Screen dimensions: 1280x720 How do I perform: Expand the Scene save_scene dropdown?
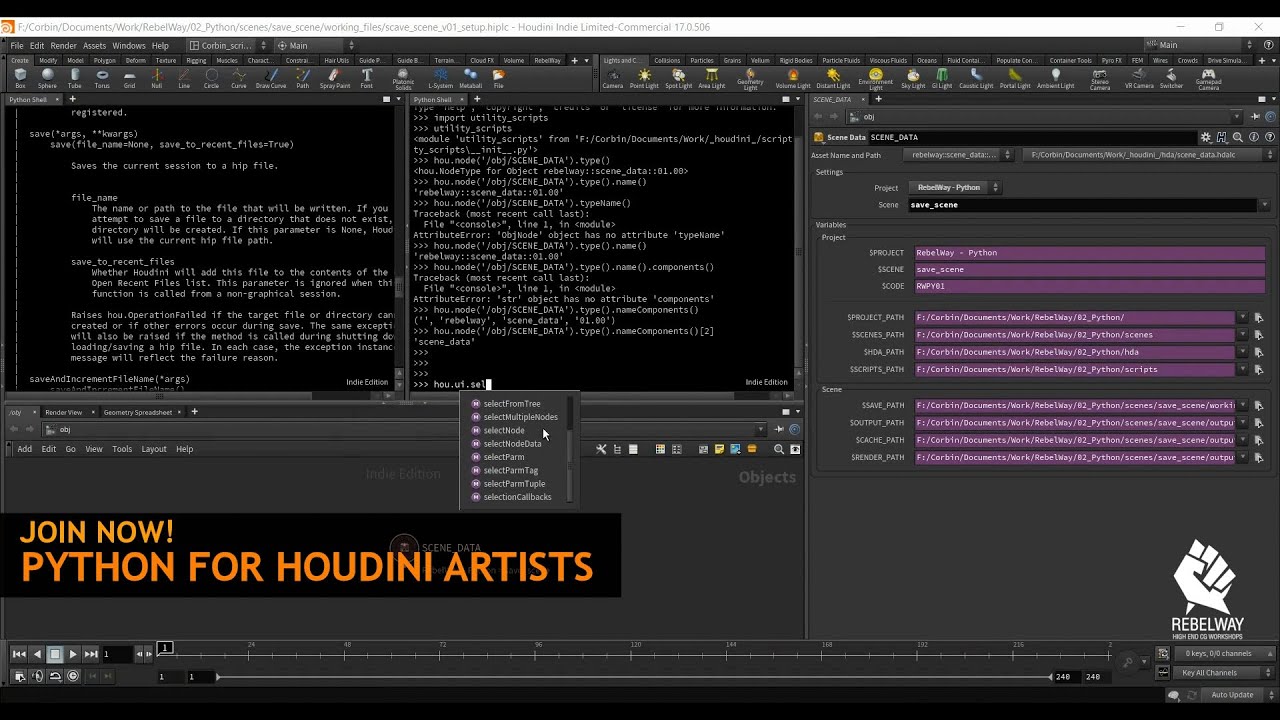pyautogui.click(x=1265, y=205)
